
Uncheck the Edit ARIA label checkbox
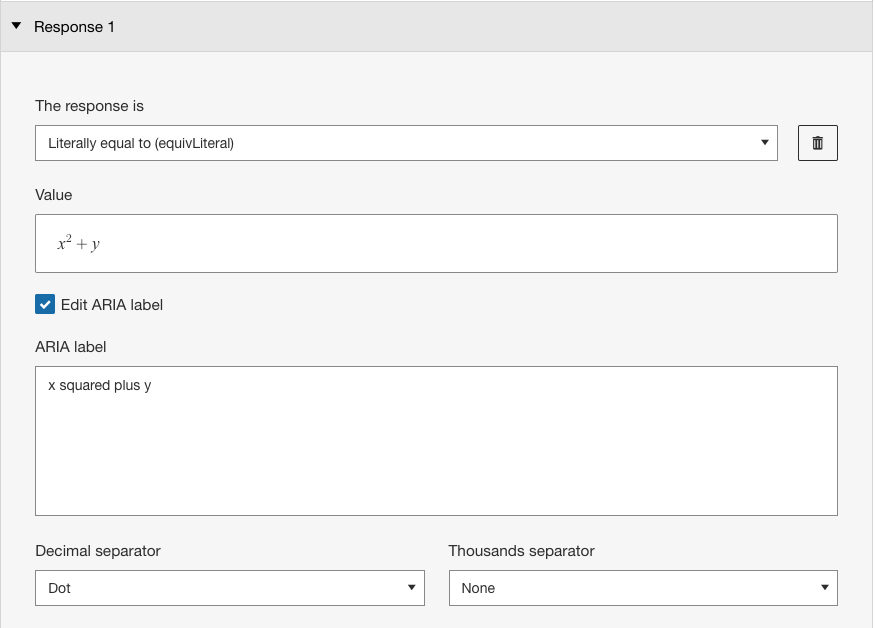[x=45, y=304]
